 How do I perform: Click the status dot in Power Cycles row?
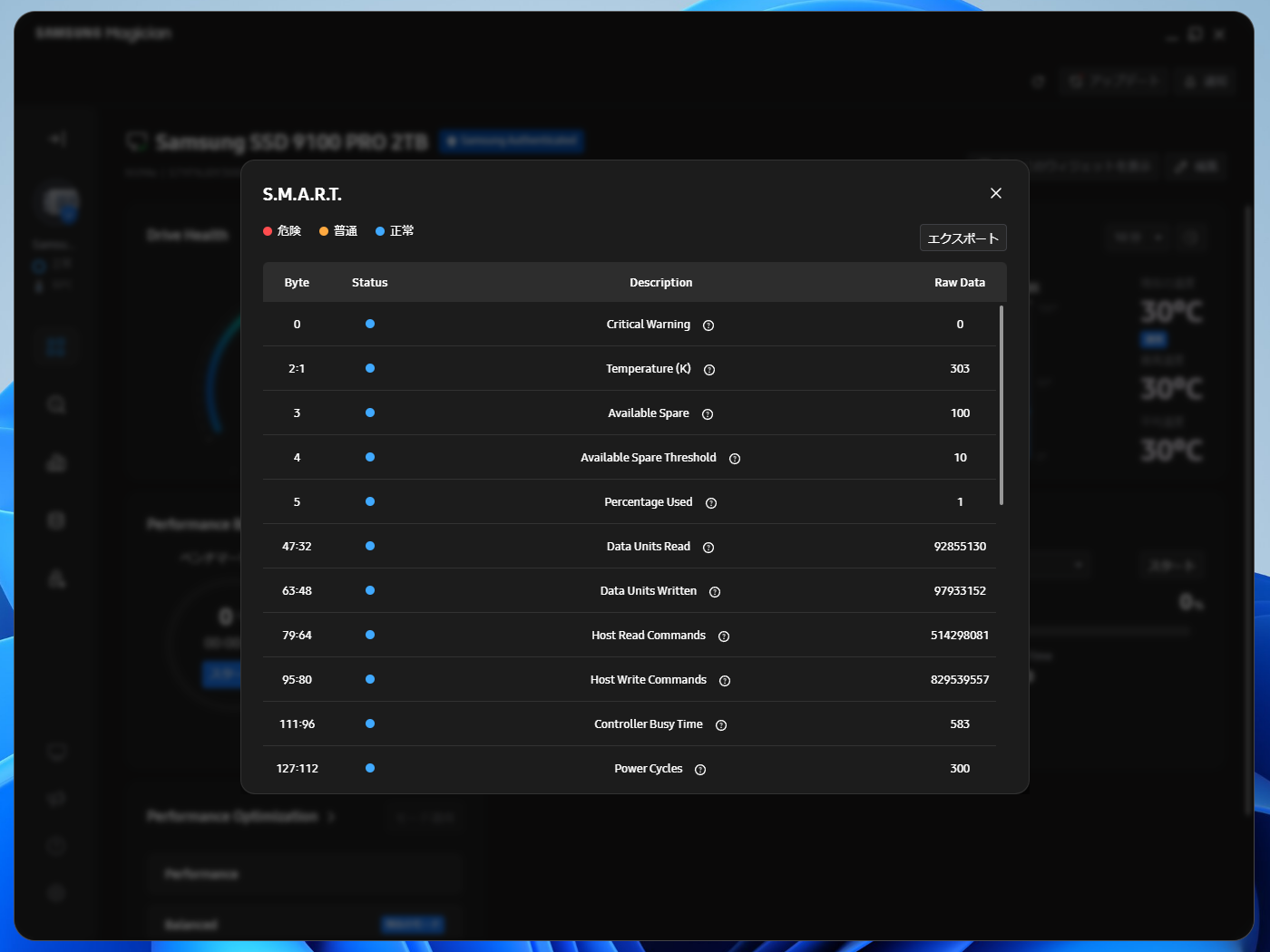pyautogui.click(x=370, y=768)
